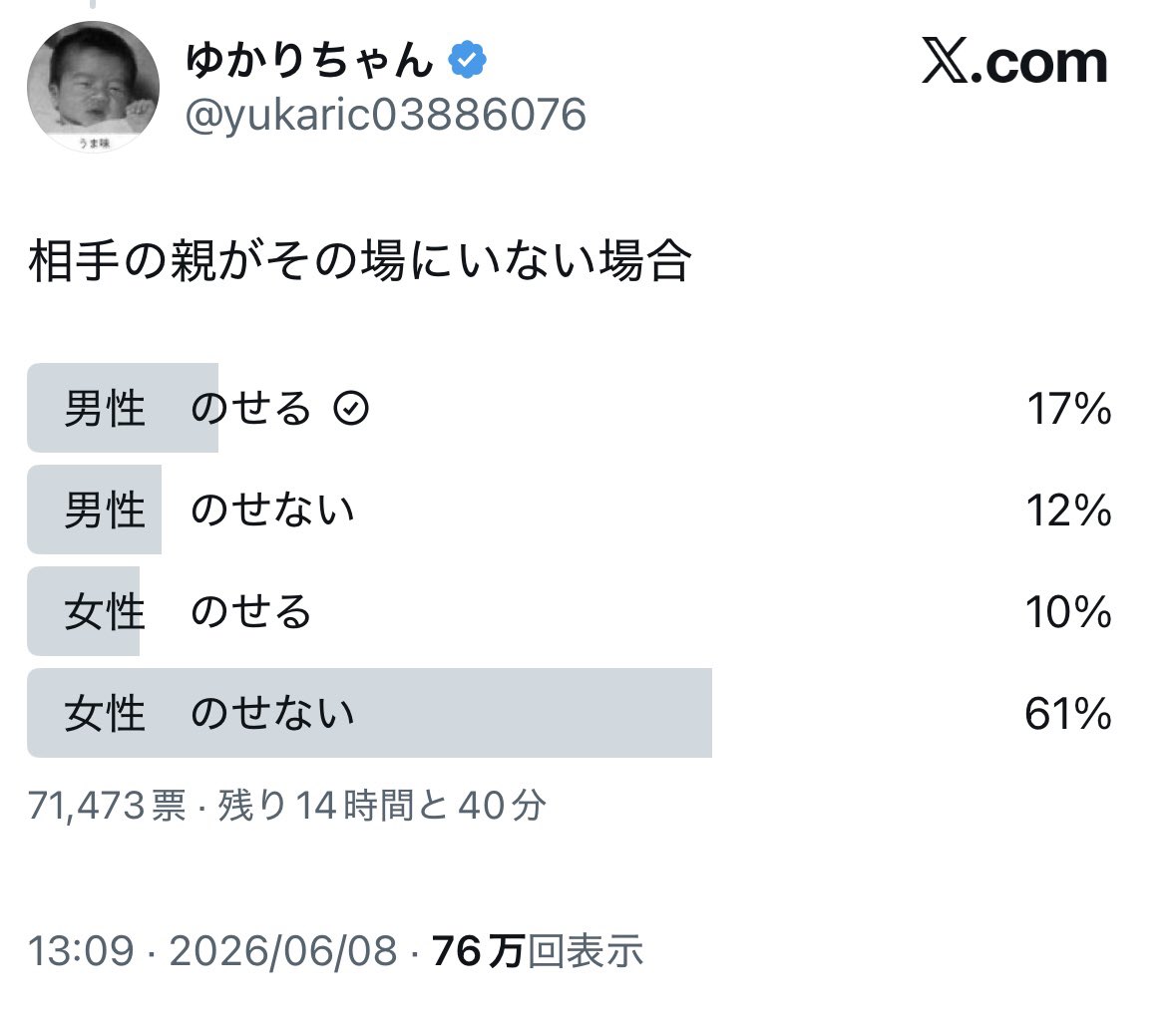The width and height of the screenshot is (1176, 1021).
Task: Click the 76万回表示 view count
Action: click(x=537, y=951)
